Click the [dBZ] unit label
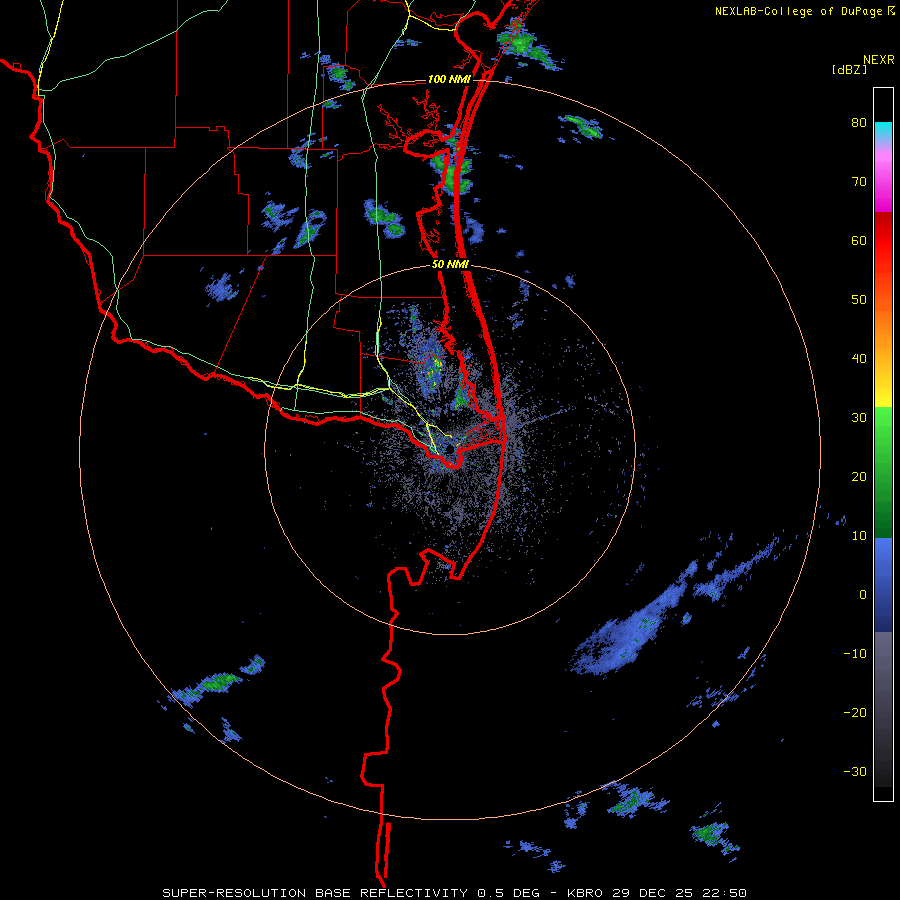This screenshot has width=900, height=900. [849, 70]
